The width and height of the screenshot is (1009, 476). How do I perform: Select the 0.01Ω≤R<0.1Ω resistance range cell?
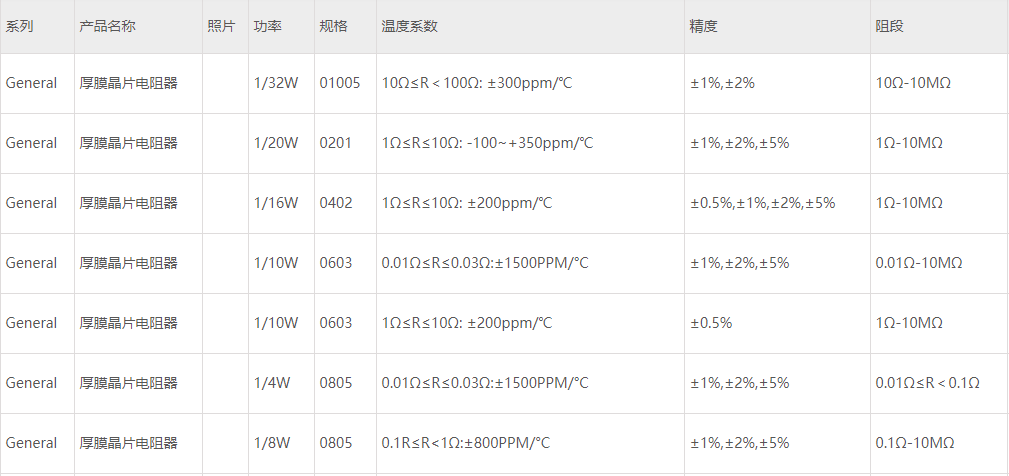click(x=927, y=383)
